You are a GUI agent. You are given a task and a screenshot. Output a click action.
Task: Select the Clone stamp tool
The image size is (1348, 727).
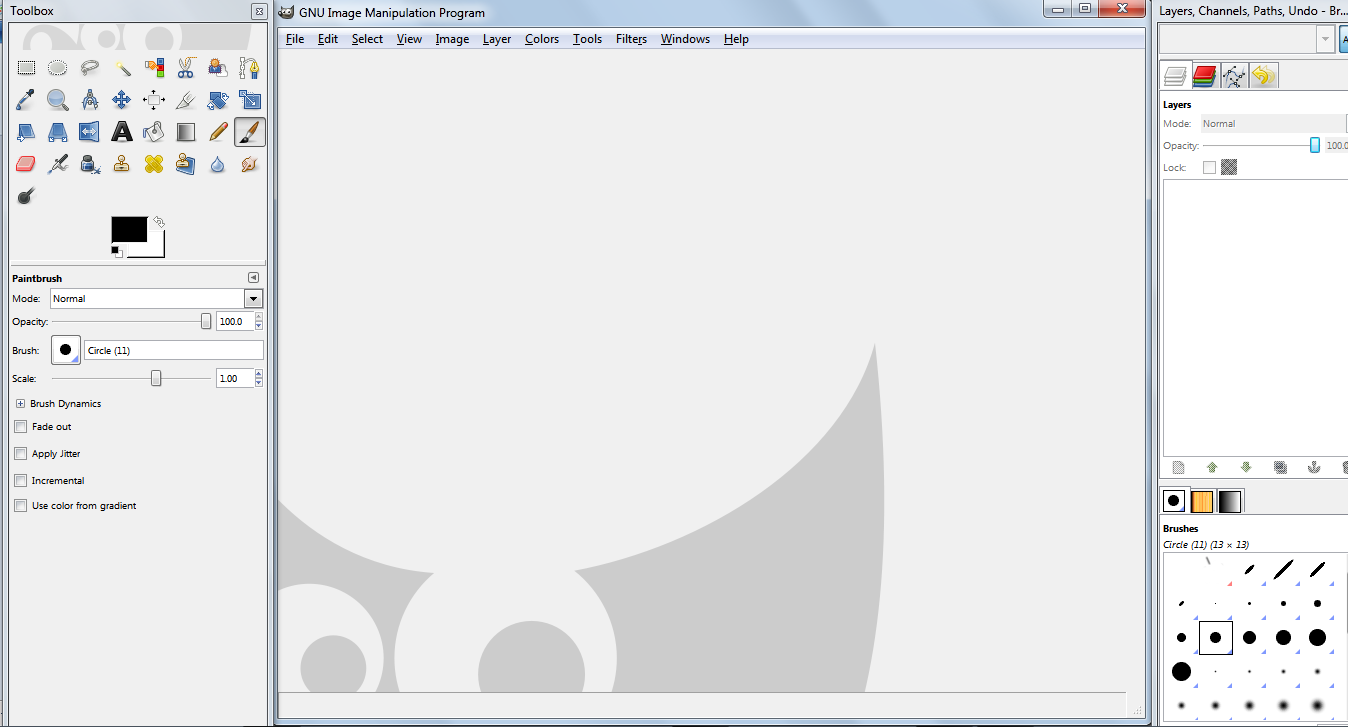[x=122, y=164]
